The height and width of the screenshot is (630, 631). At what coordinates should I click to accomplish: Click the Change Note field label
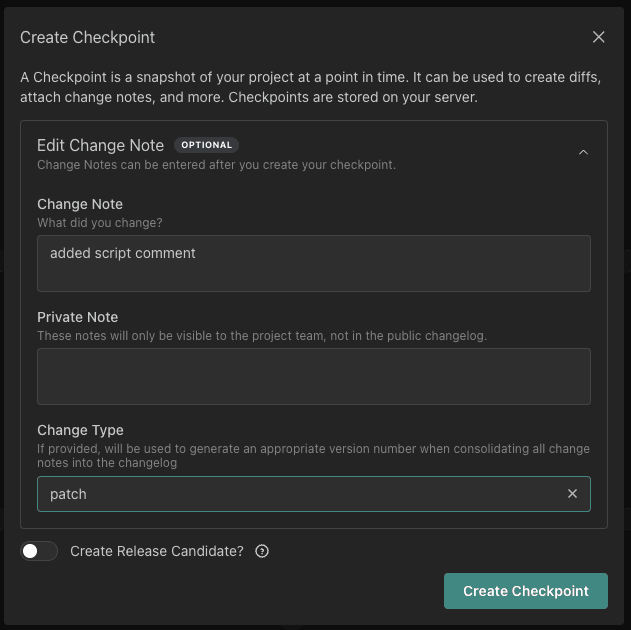(x=80, y=204)
